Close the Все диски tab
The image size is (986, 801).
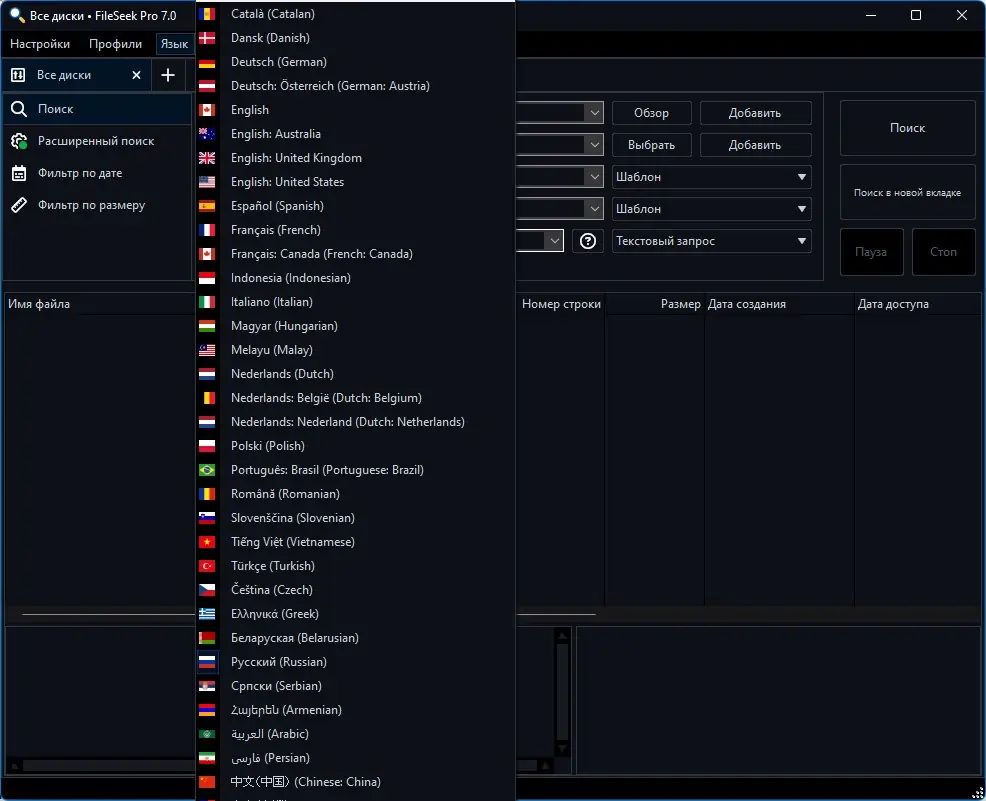[136, 75]
